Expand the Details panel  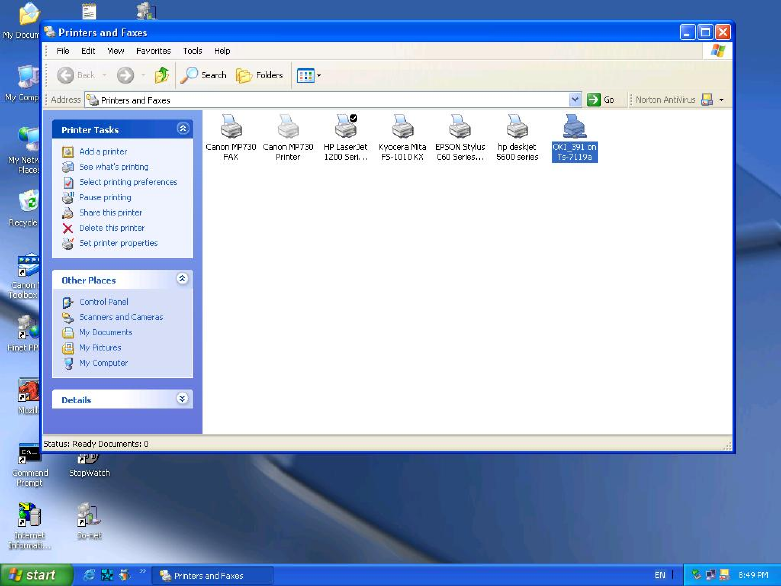(x=182, y=398)
